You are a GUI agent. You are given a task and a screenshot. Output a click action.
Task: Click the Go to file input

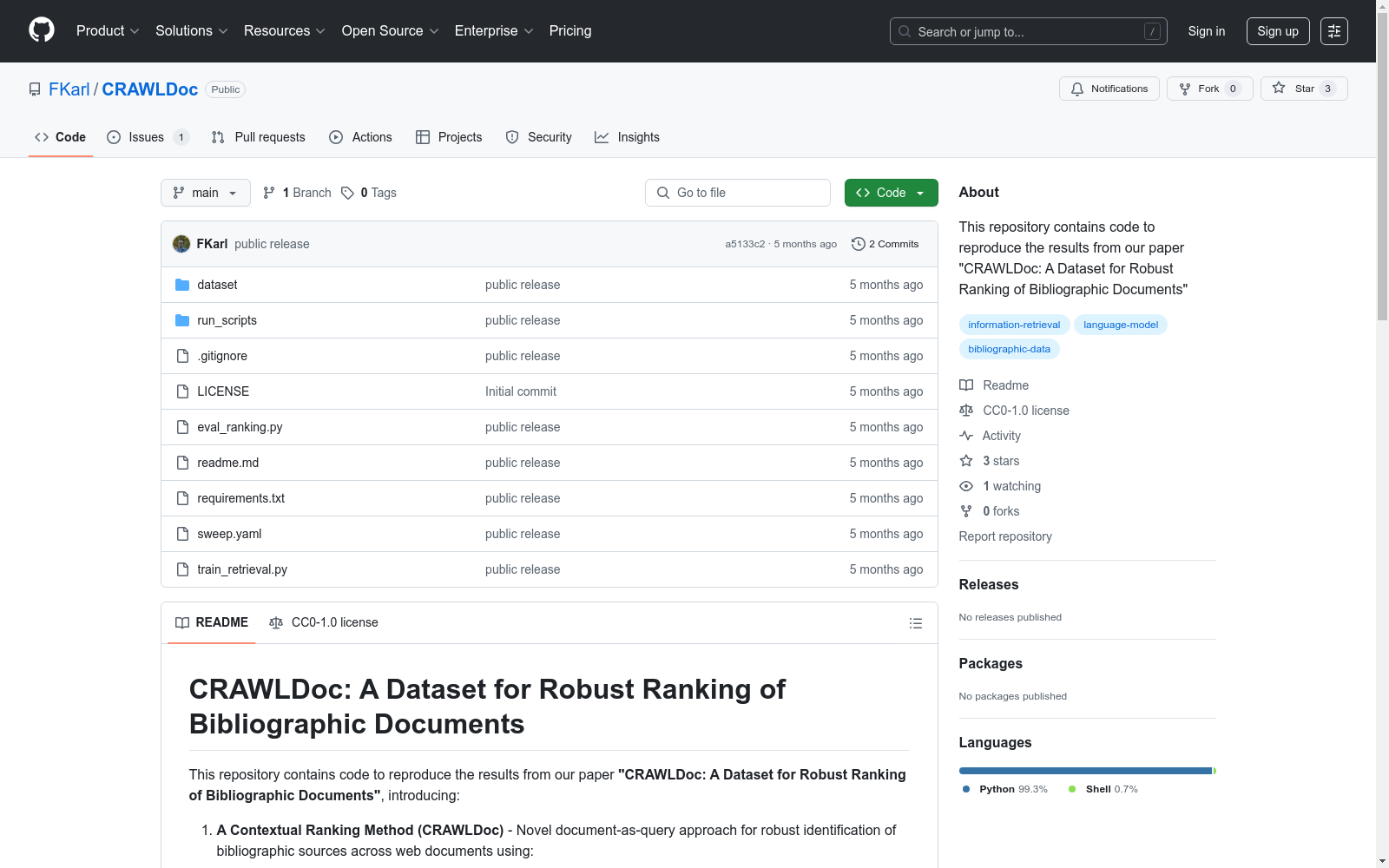tap(738, 193)
